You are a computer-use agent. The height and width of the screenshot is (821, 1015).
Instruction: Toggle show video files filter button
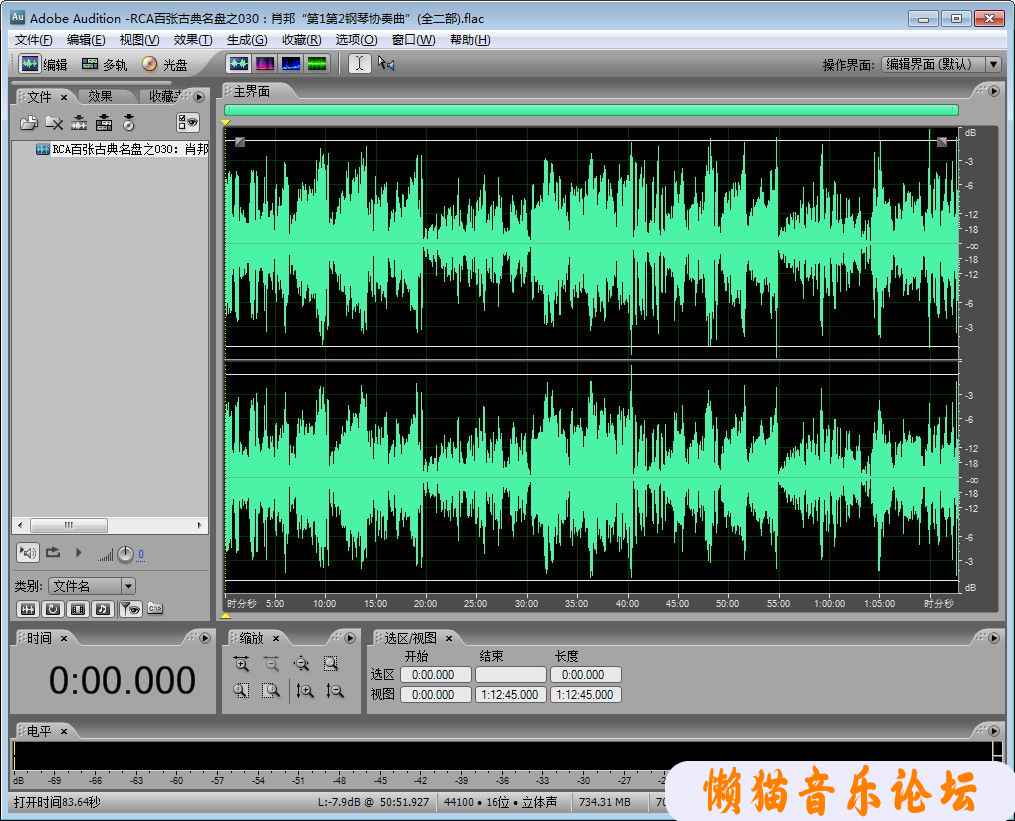tap(78, 609)
